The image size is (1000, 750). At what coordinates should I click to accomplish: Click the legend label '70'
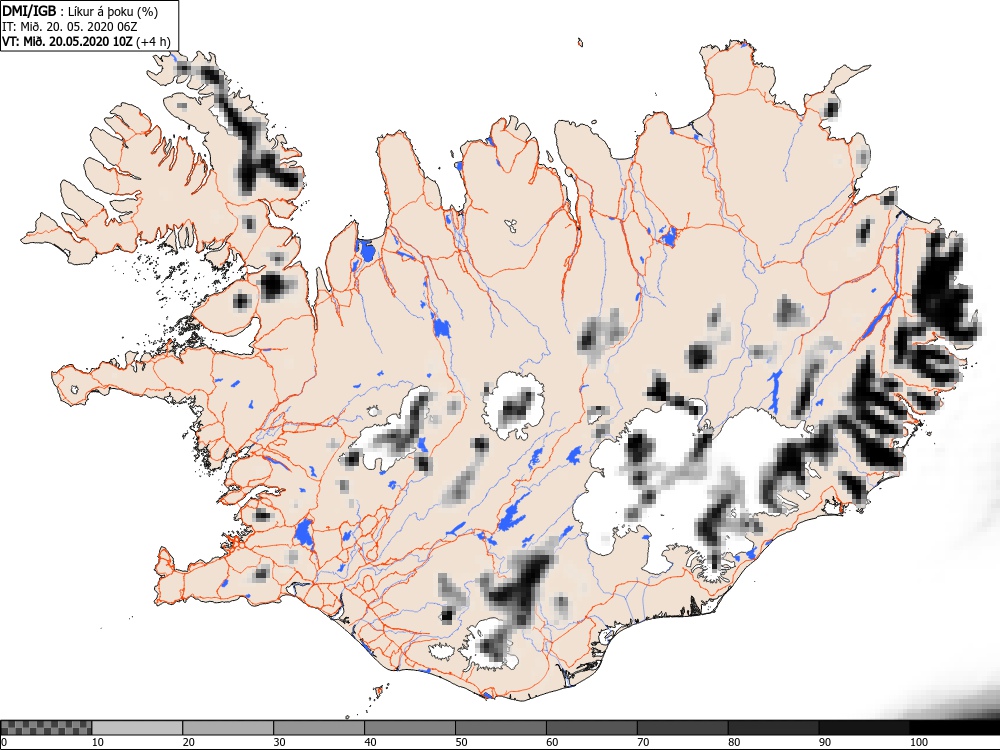643,742
